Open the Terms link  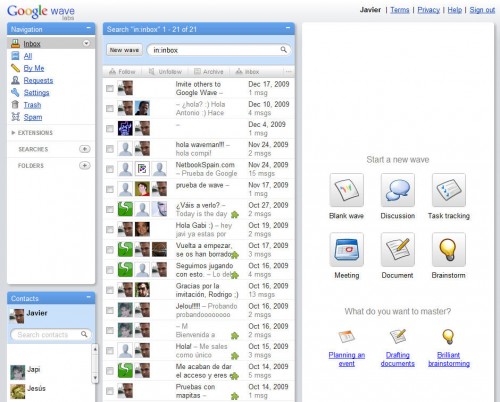pos(400,10)
